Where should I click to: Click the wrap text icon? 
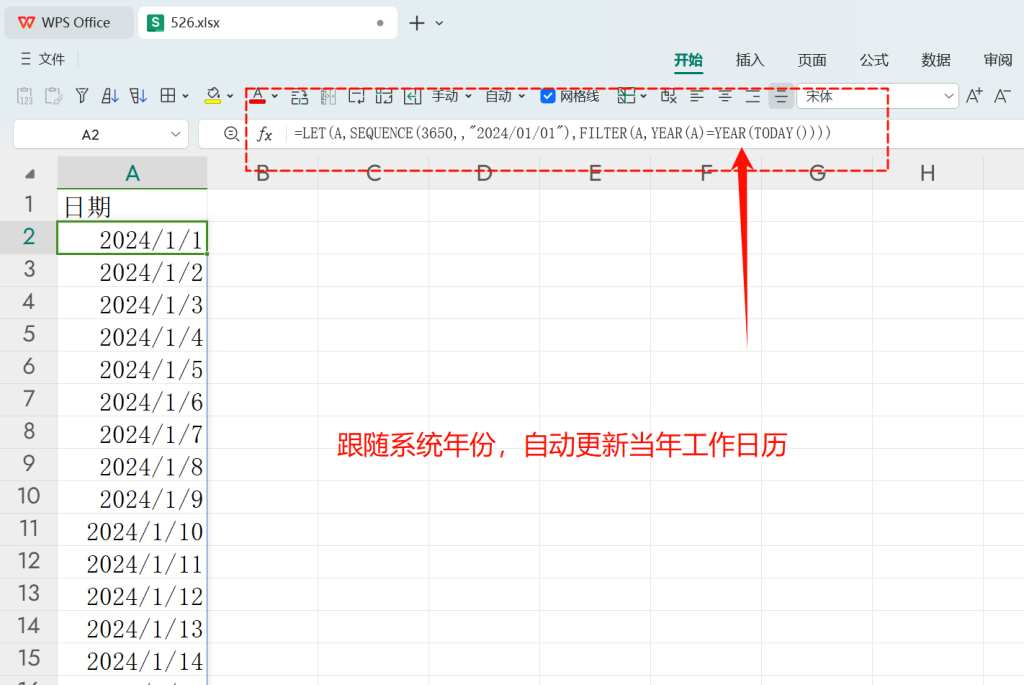(x=357, y=97)
